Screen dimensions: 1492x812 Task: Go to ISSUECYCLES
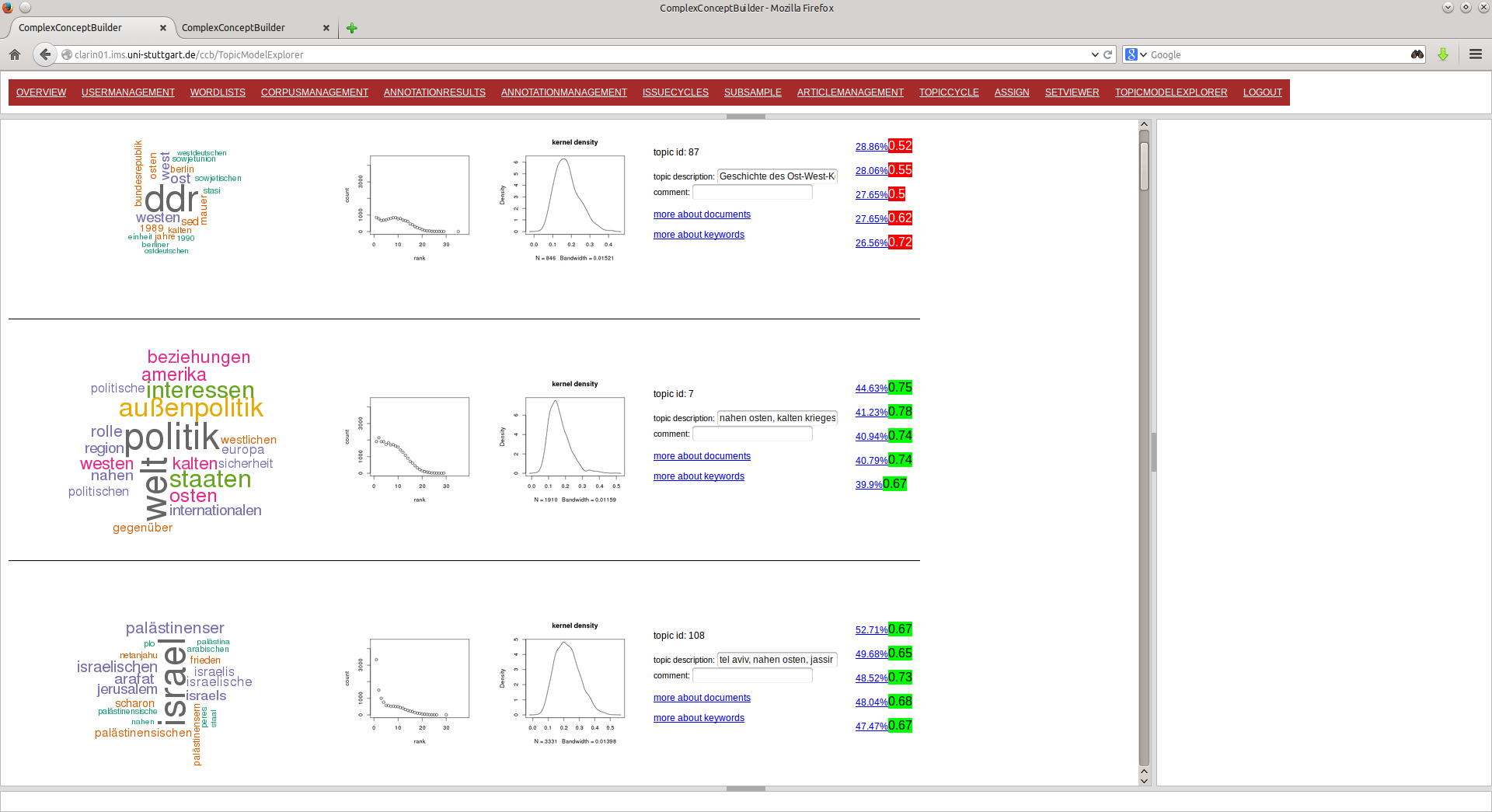[x=675, y=92]
